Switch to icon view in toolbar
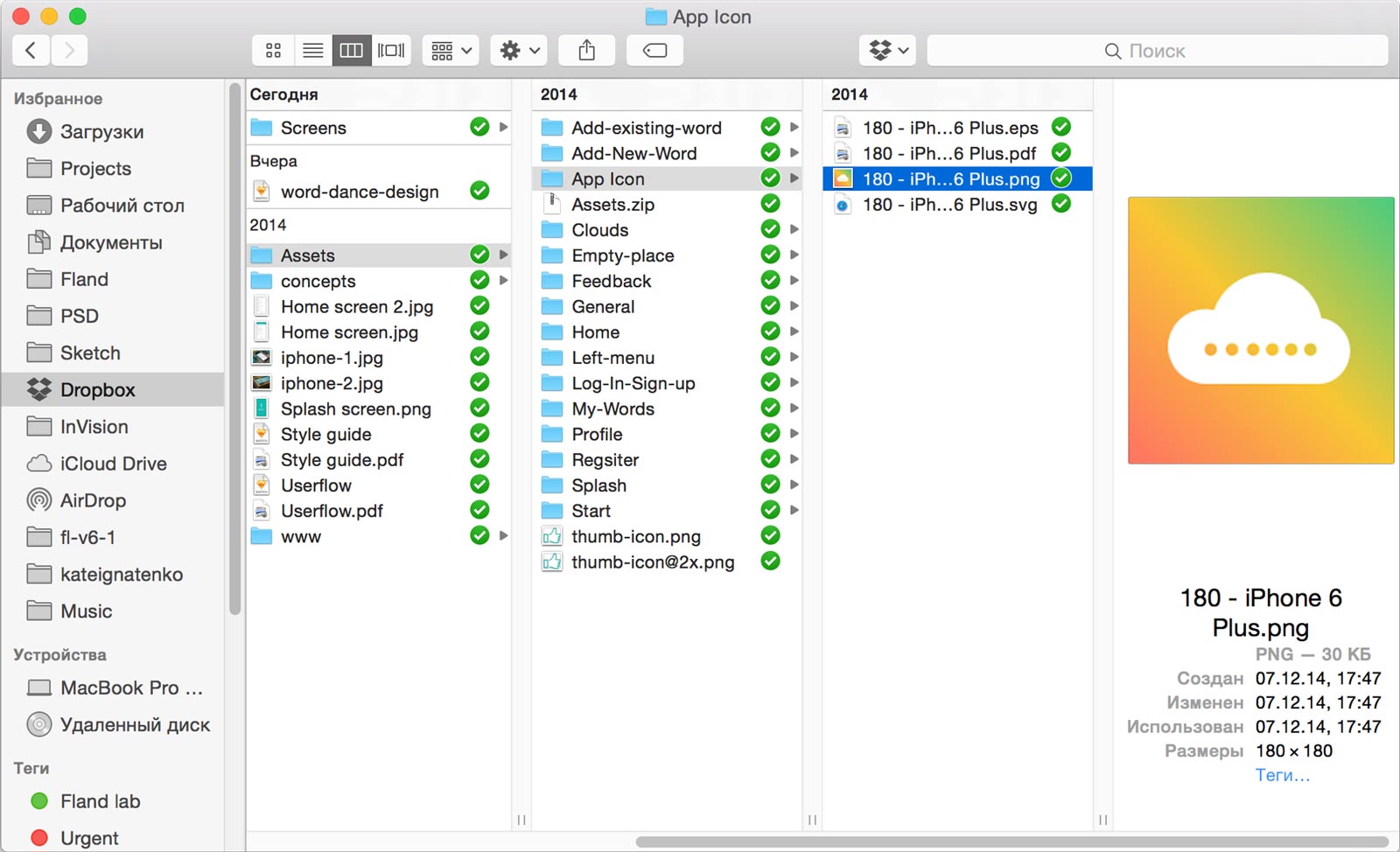1400x852 pixels. (x=273, y=51)
